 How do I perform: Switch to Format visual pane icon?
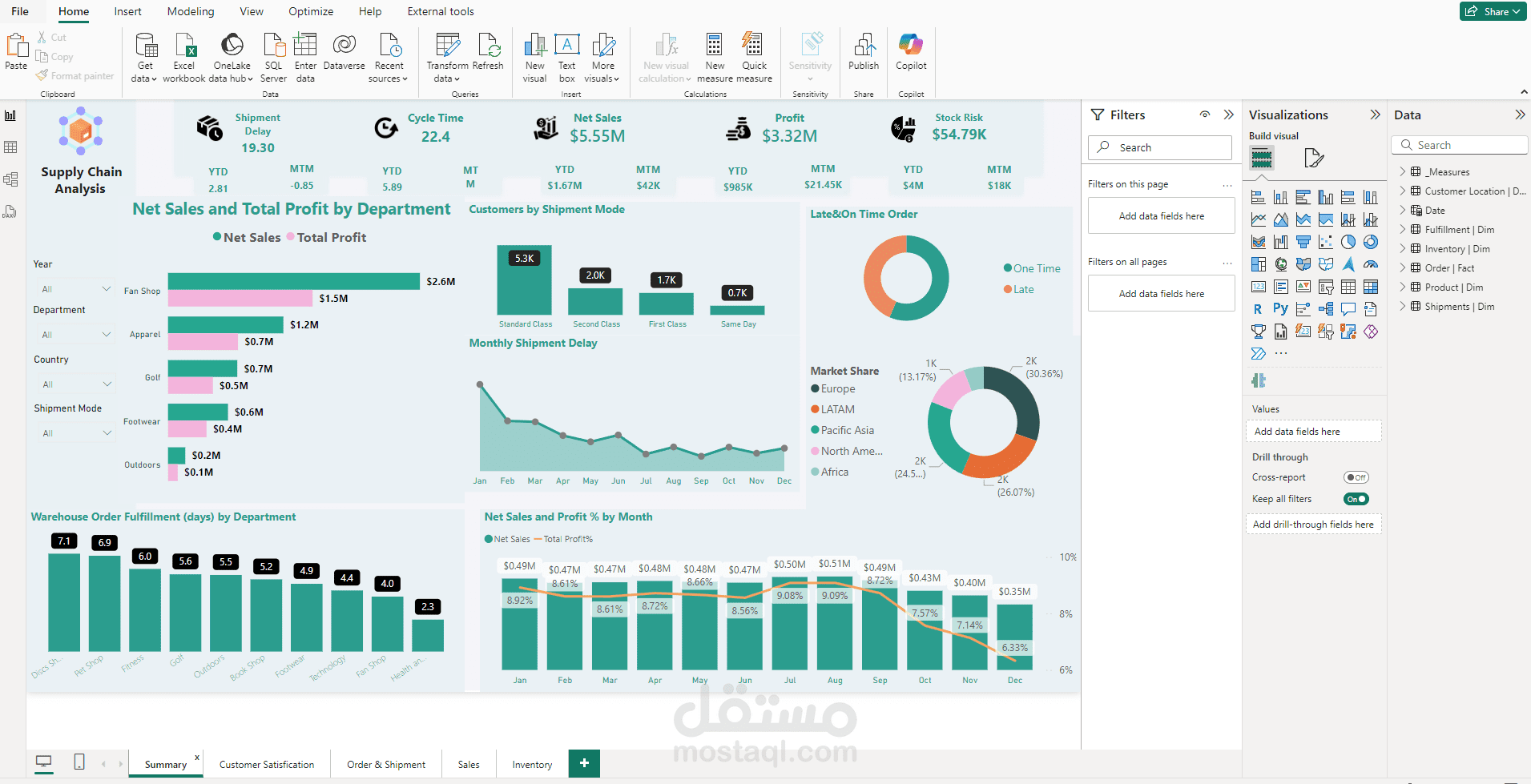tap(1314, 158)
